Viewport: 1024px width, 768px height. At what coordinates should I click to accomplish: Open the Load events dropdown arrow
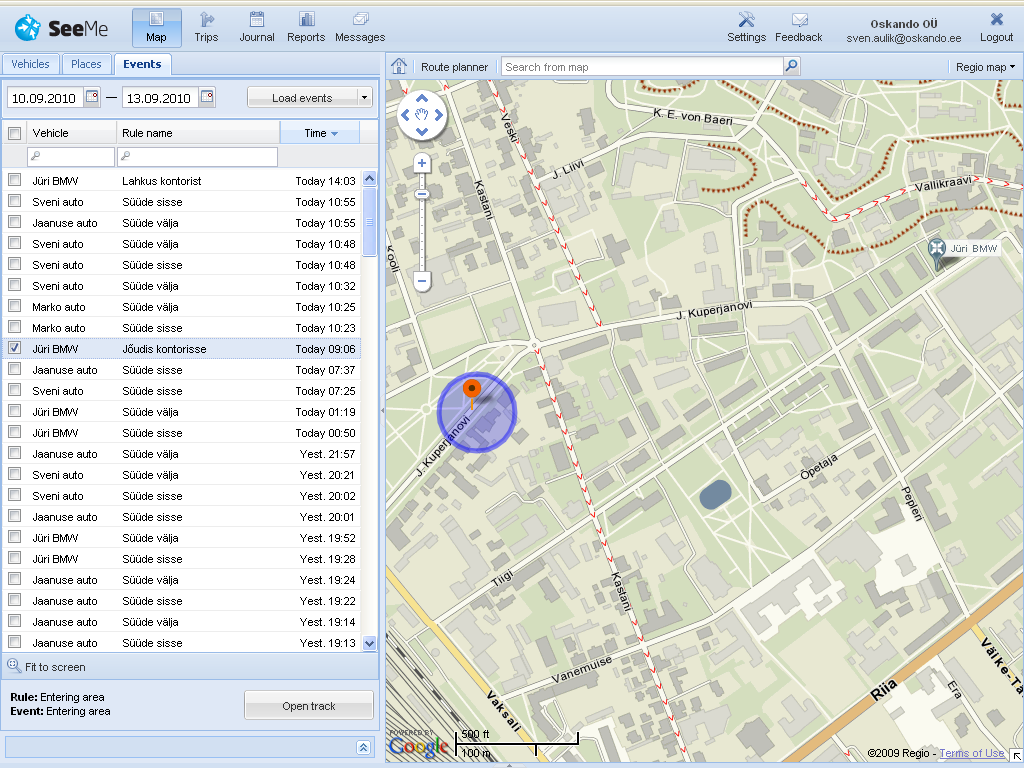(365, 97)
